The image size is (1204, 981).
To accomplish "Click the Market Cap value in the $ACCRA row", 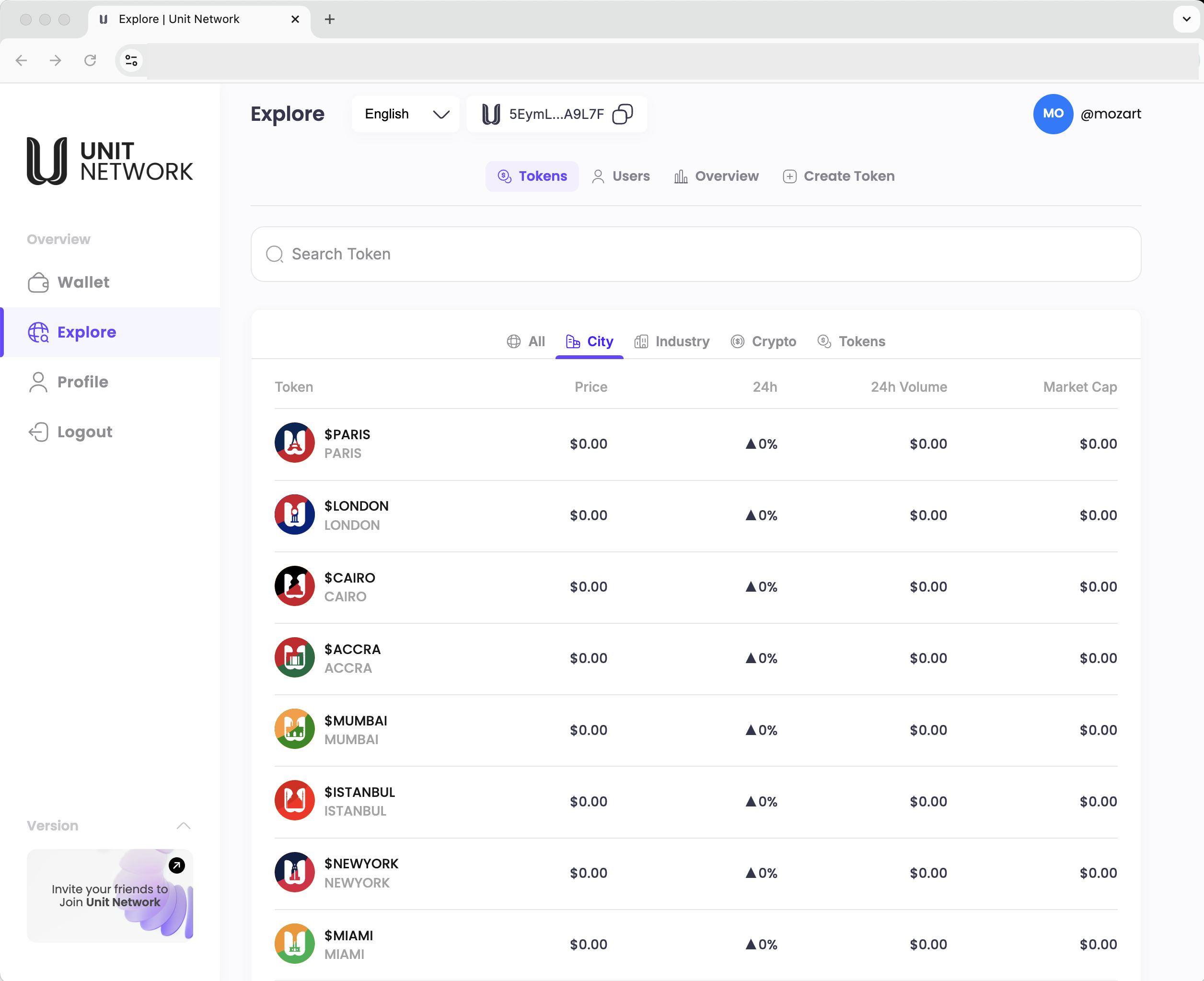I will click(x=1099, y=658).
